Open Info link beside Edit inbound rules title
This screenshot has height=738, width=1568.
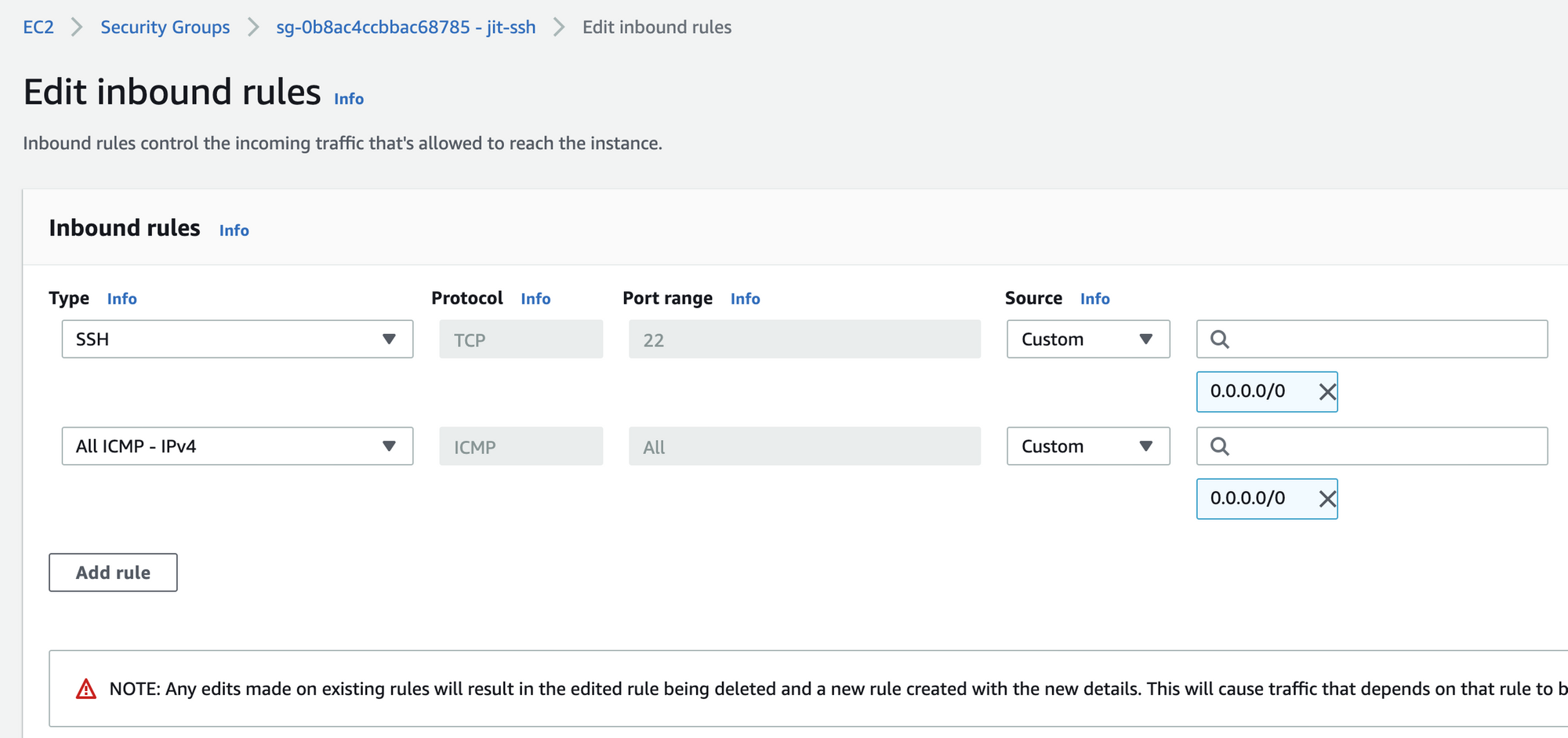tap(349, 99)
